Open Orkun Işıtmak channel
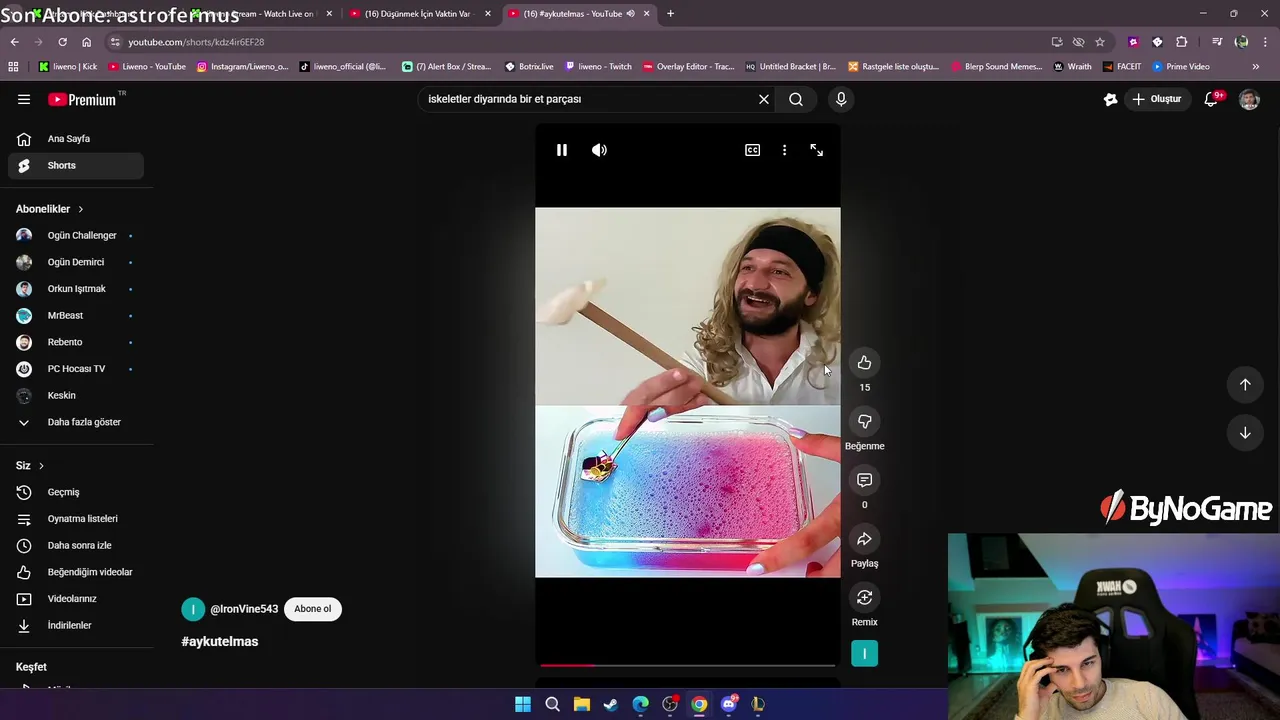This screenshot has width=1280, height=720. pyautogui.click(x=76, y=289)
